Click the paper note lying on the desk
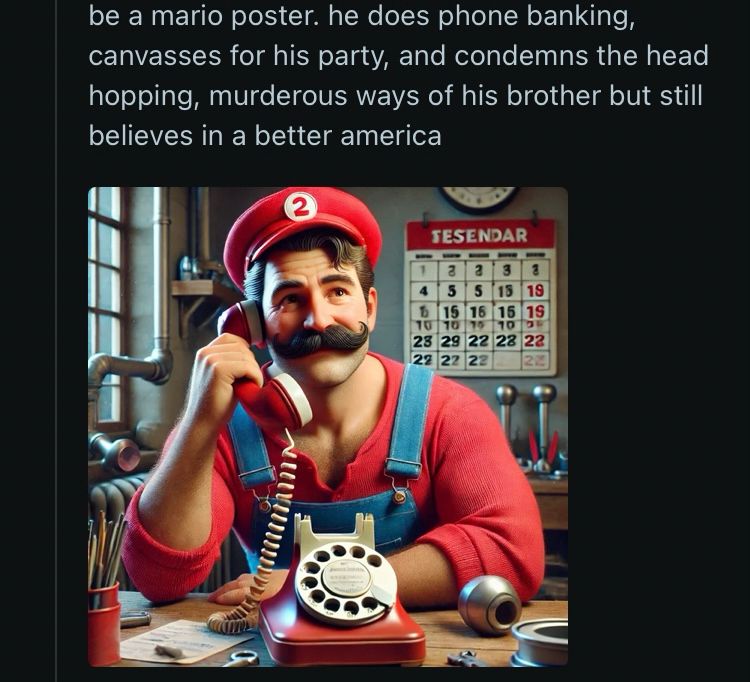 coord(185,641)
